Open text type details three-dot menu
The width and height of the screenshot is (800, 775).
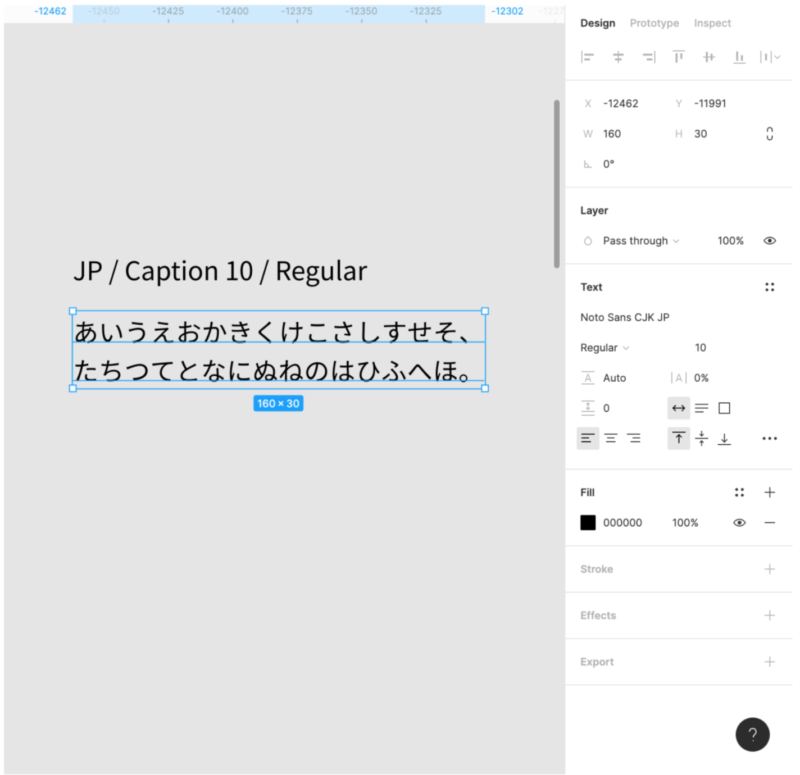[769, 438]
